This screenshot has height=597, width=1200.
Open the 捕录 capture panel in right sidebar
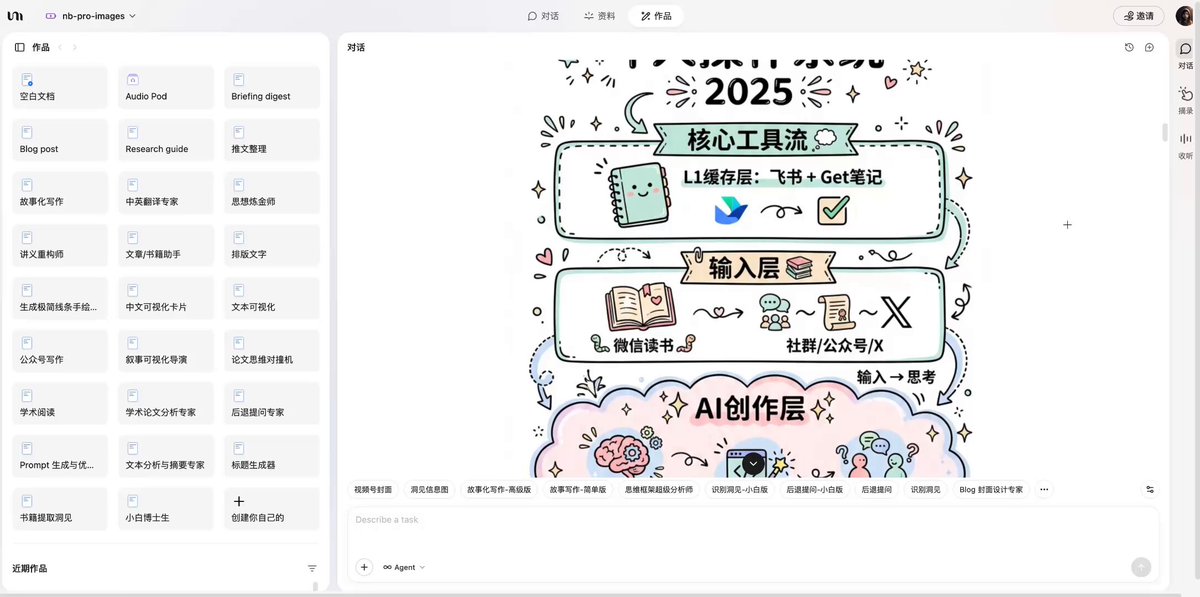[x=1184, y=97]
